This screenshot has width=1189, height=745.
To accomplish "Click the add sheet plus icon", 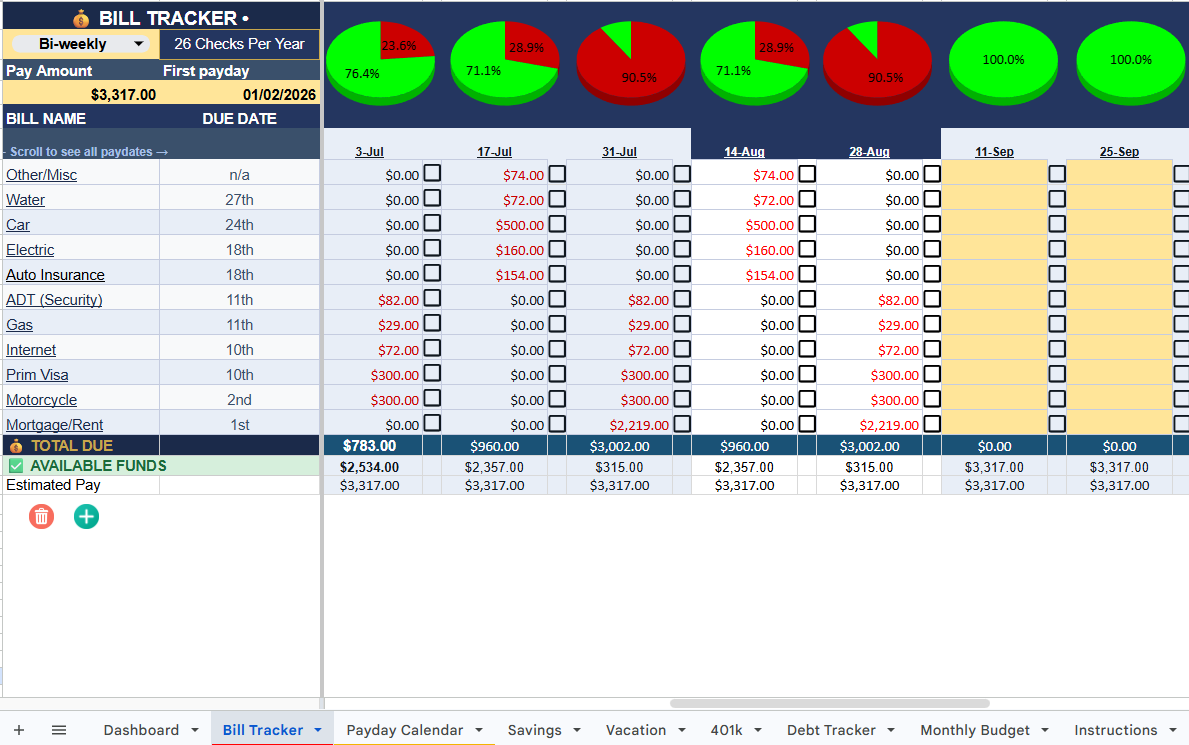I will click(19, 730).
